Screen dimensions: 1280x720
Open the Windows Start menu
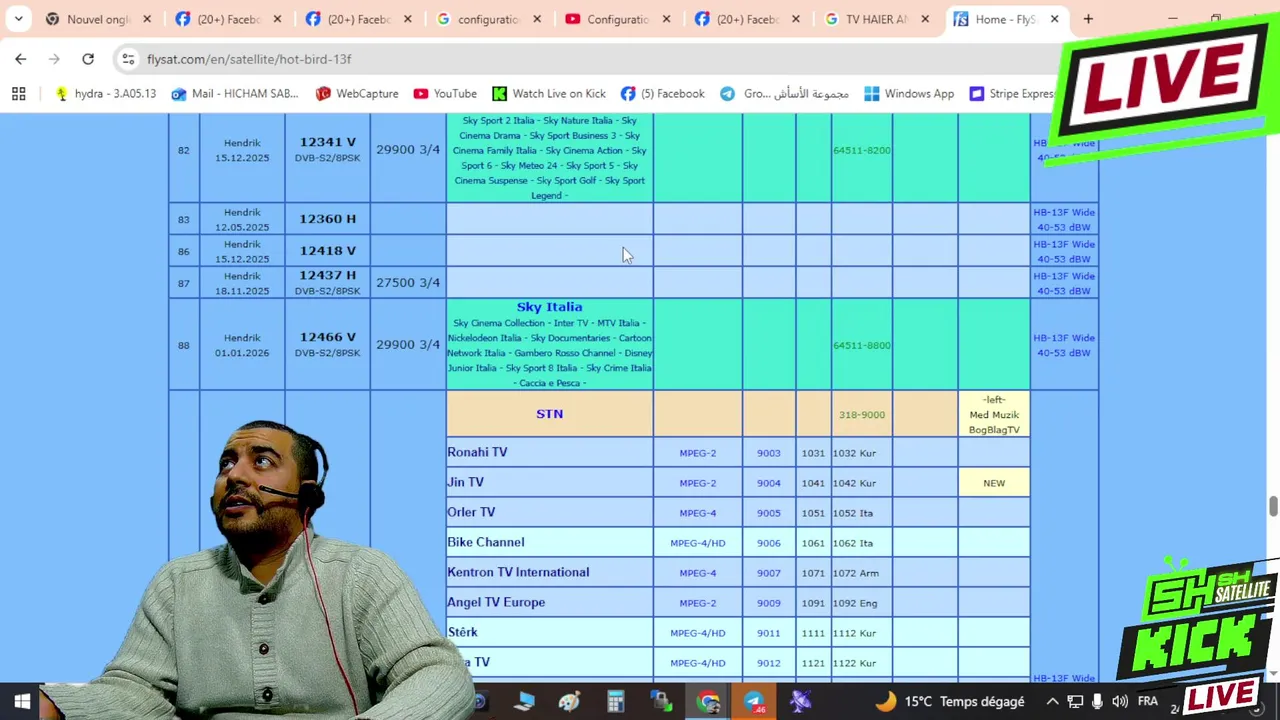22,701
